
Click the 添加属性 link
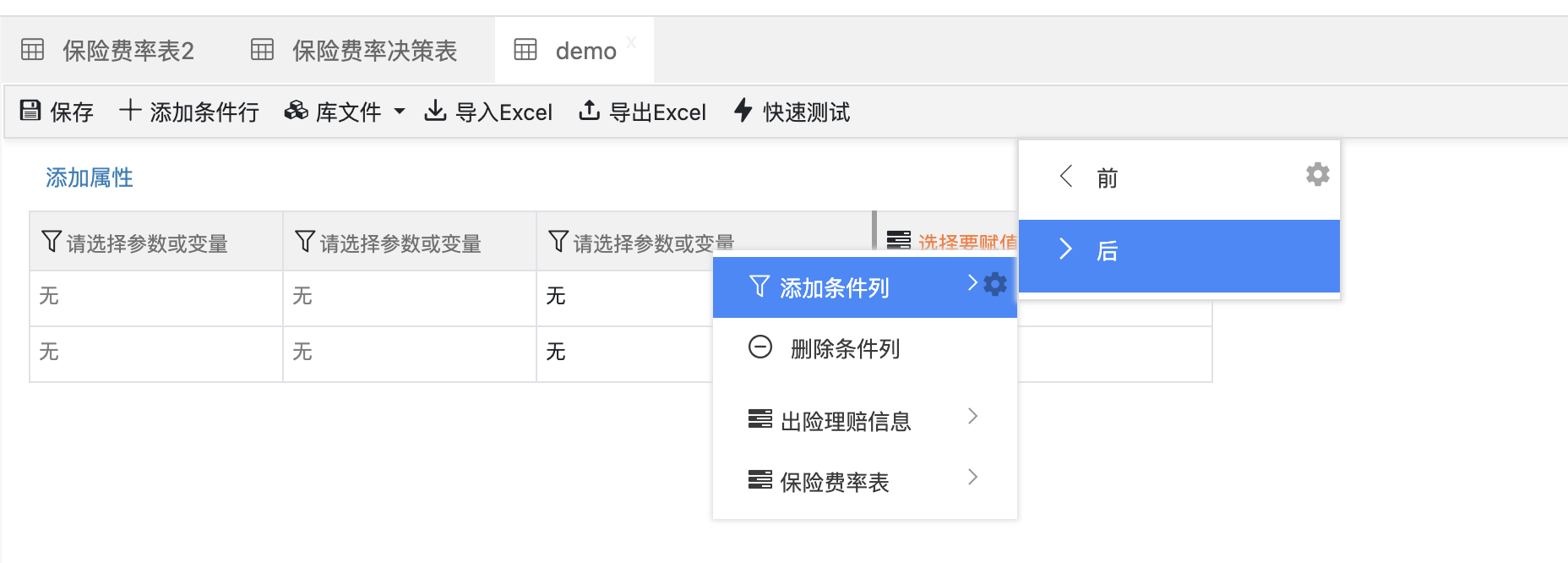pyautogui.click(x=90, y=178)
